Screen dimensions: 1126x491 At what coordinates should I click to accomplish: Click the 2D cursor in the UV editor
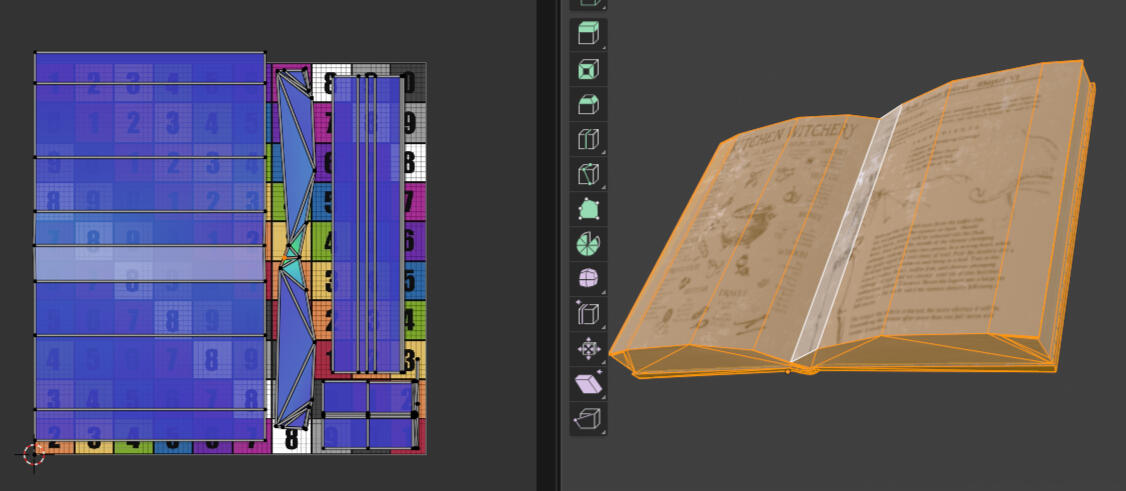click(33, 455)
